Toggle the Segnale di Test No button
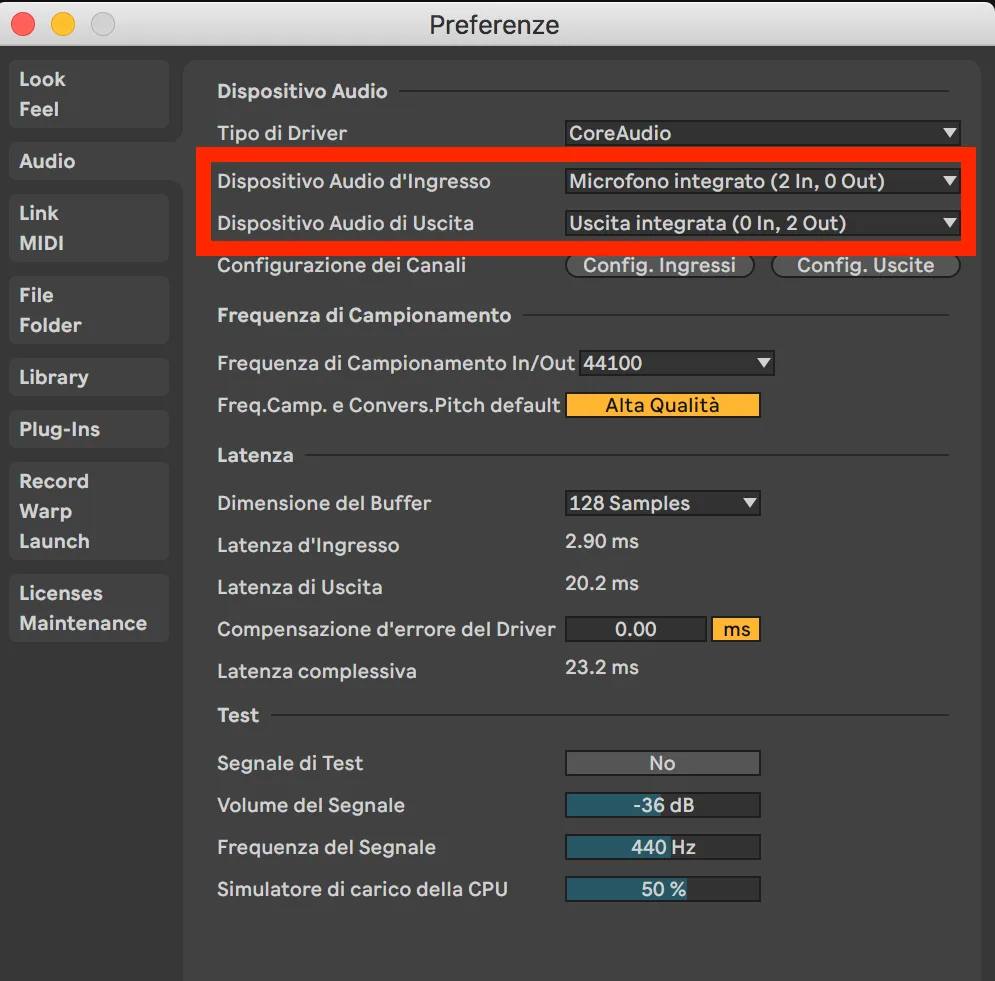Image resolution: width=995 pixels, height=981 pixels. click(662, 763)
